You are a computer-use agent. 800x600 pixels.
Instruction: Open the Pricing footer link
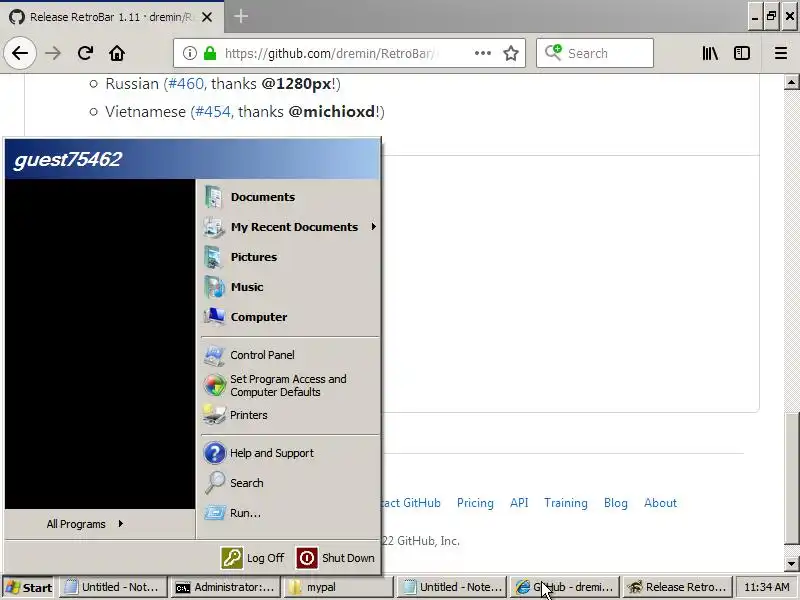click(475, 503)
